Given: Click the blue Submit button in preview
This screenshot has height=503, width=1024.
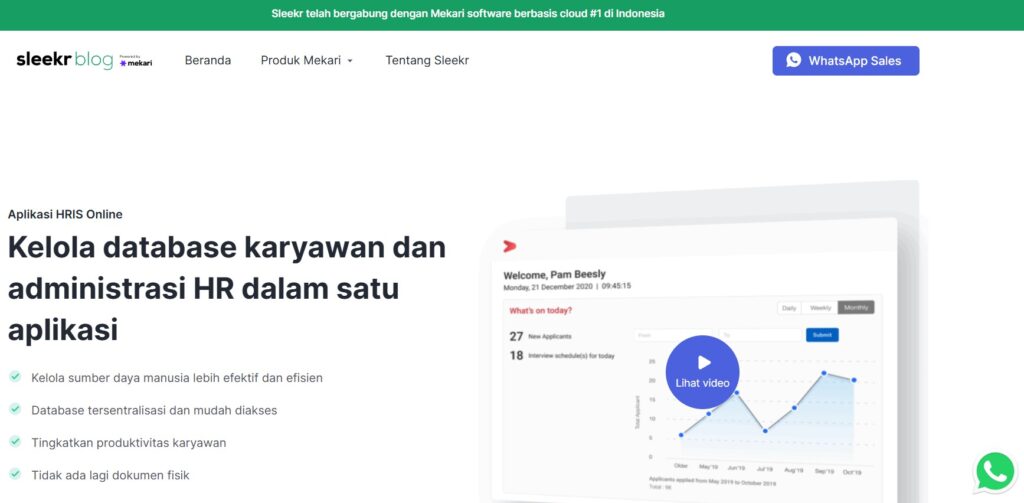Looking at the screenshot, I should (822, 335).
